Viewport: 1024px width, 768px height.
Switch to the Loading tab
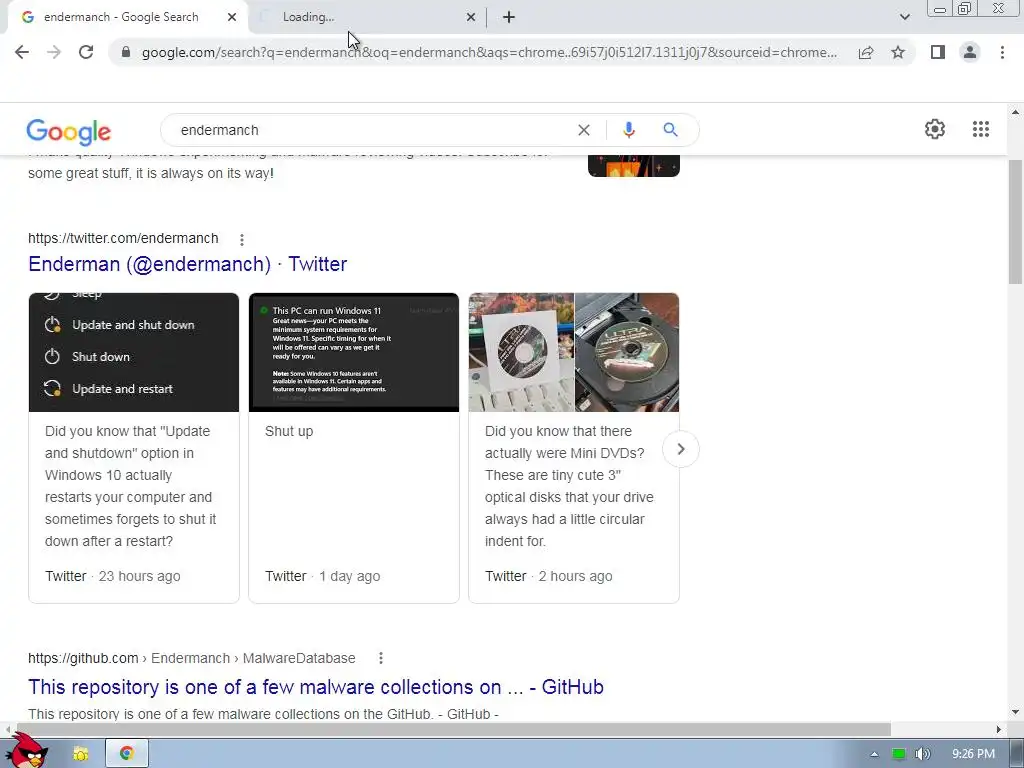click(366, 18)
